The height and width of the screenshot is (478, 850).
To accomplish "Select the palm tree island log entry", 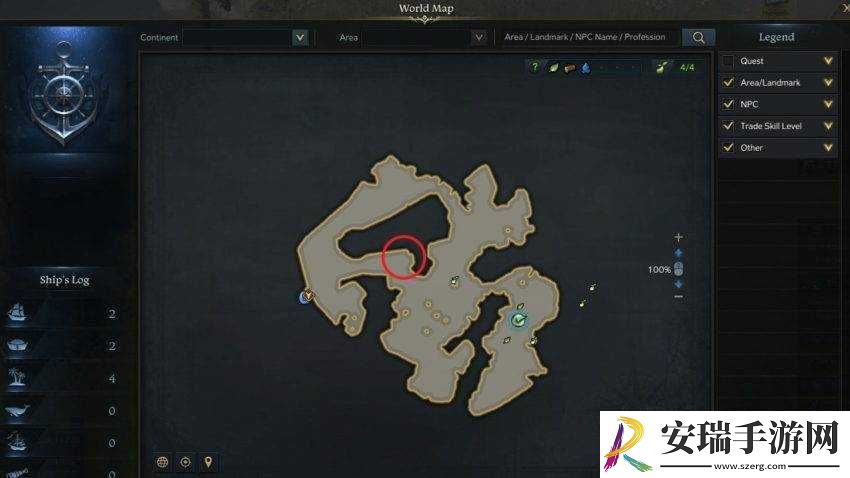I will coord(65,378).
